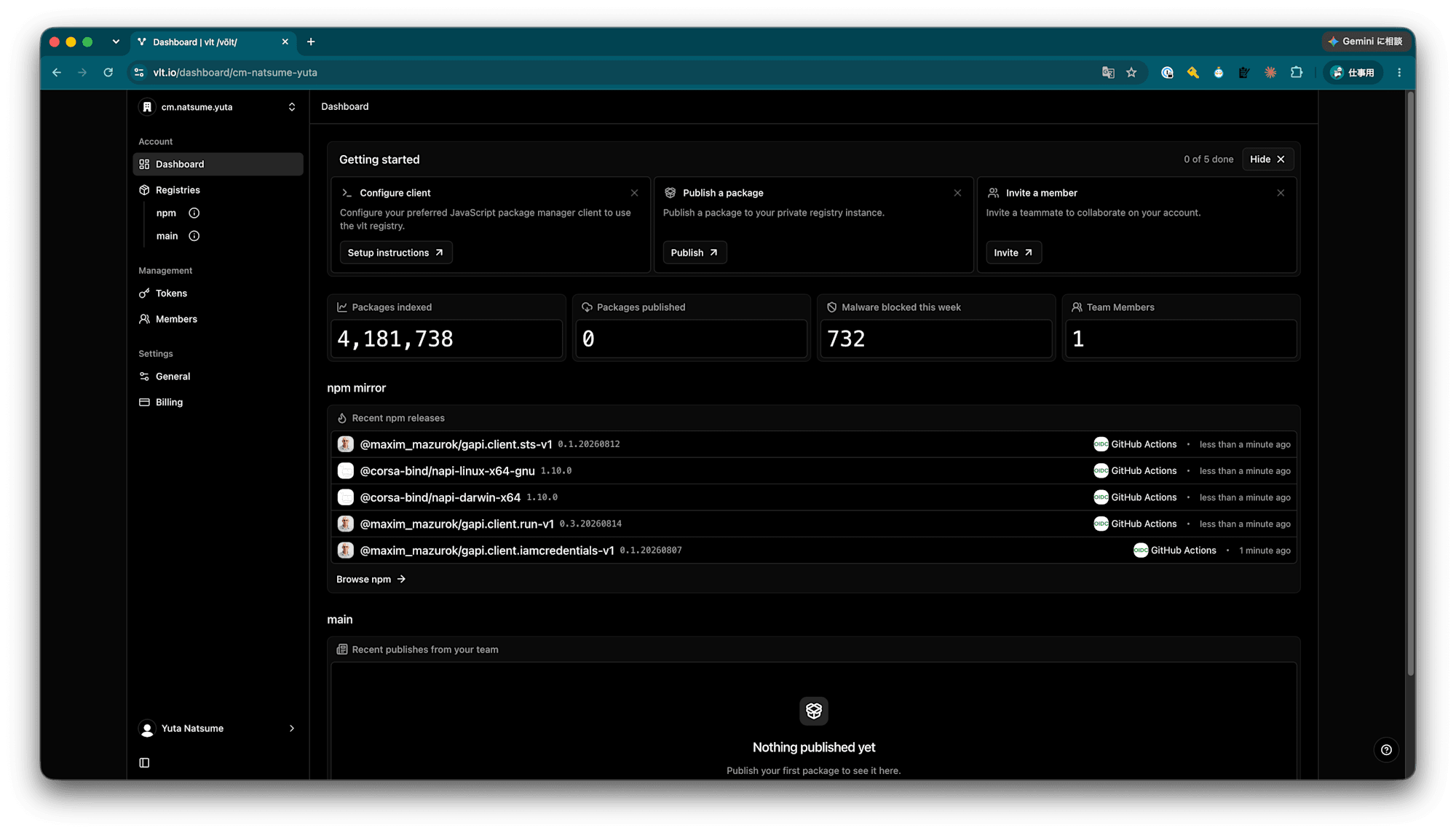This screenshot has width=1456, height=833.
Task: Open the 仕事用 Chrome profile menu
Action: (x=1353, y=72)
